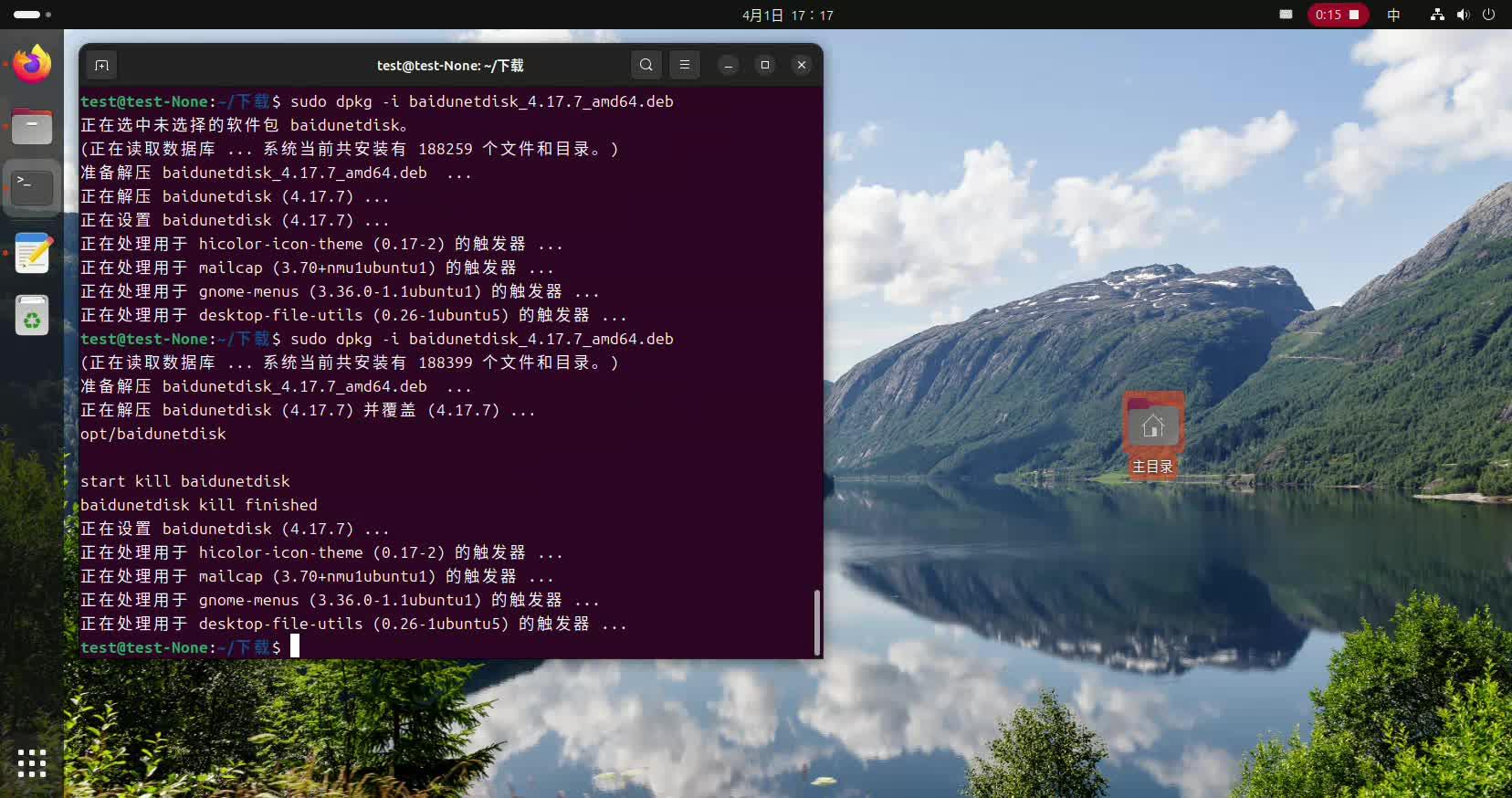Open the keyboard indicator in top bar
Viewport: 1512px width, 798px height.
pos(1286,15)
